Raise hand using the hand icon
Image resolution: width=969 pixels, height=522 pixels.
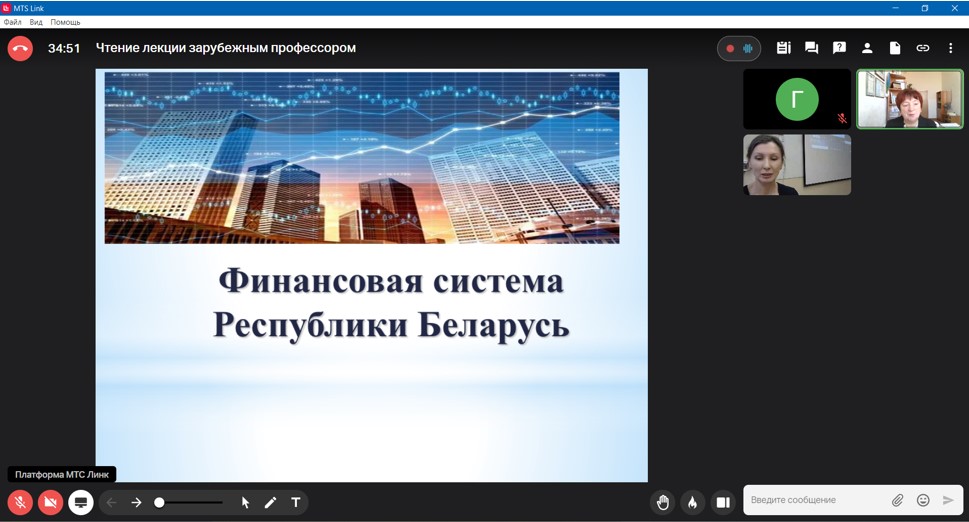(x=662, y=502)
